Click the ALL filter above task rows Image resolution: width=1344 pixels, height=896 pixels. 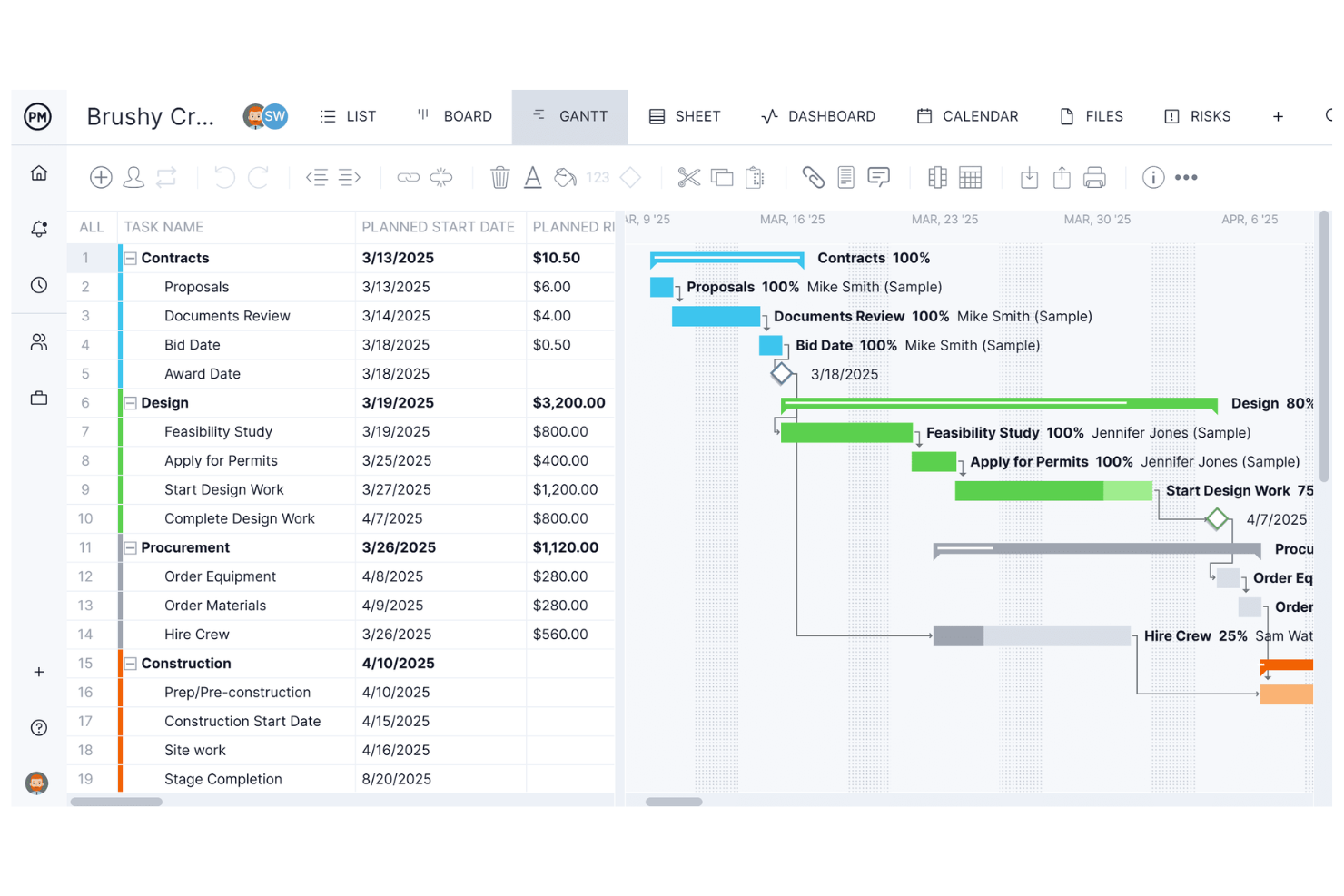(x=91, y=227)
